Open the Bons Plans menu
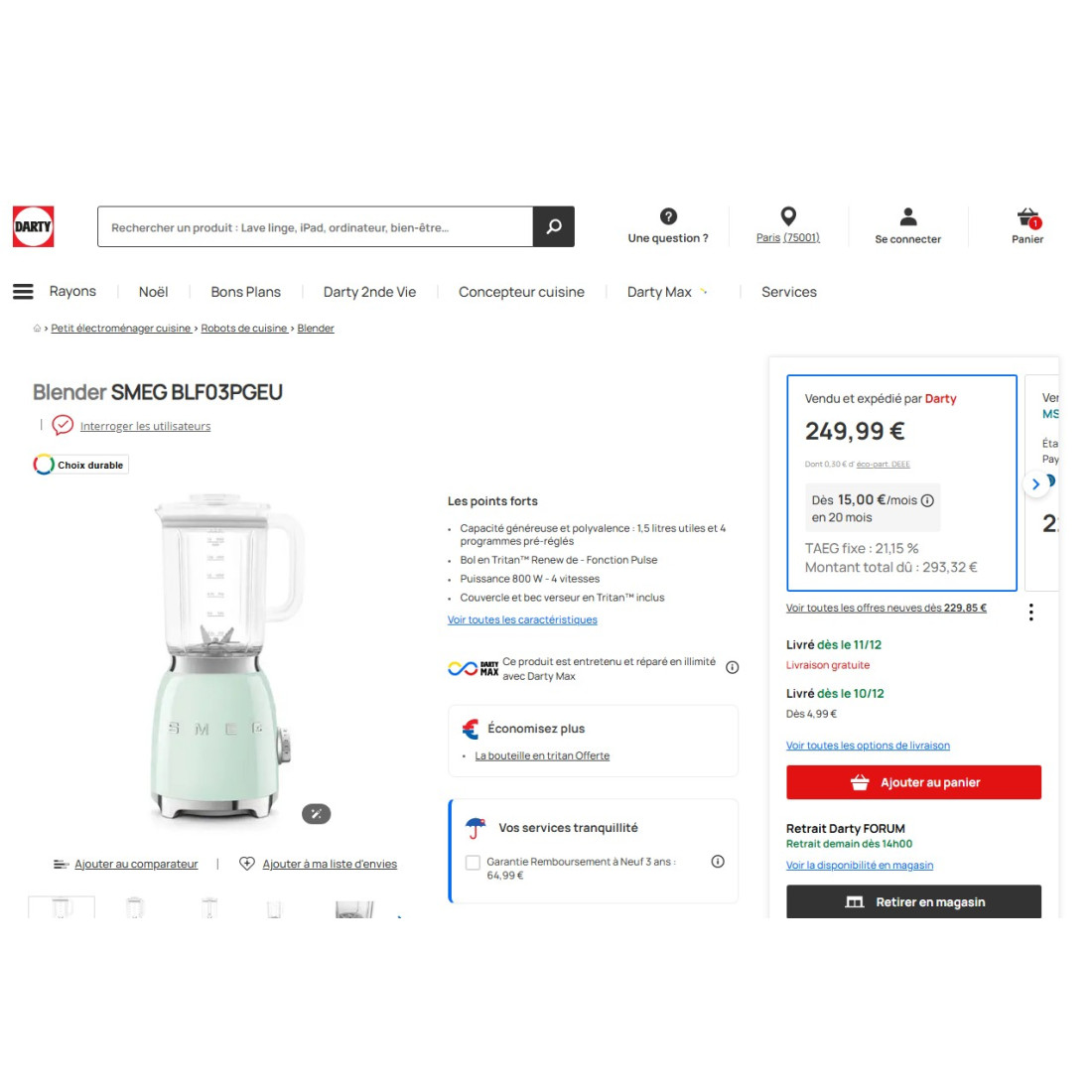 (x=246, y=292)
